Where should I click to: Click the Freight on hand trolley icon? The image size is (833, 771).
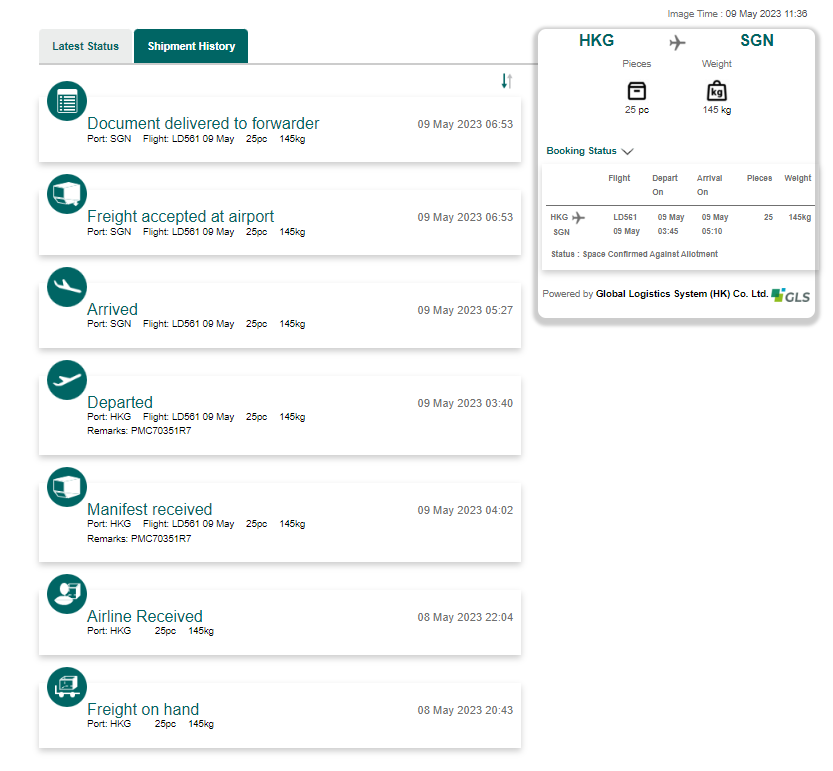pyautogui.click(x=67, y=687)
